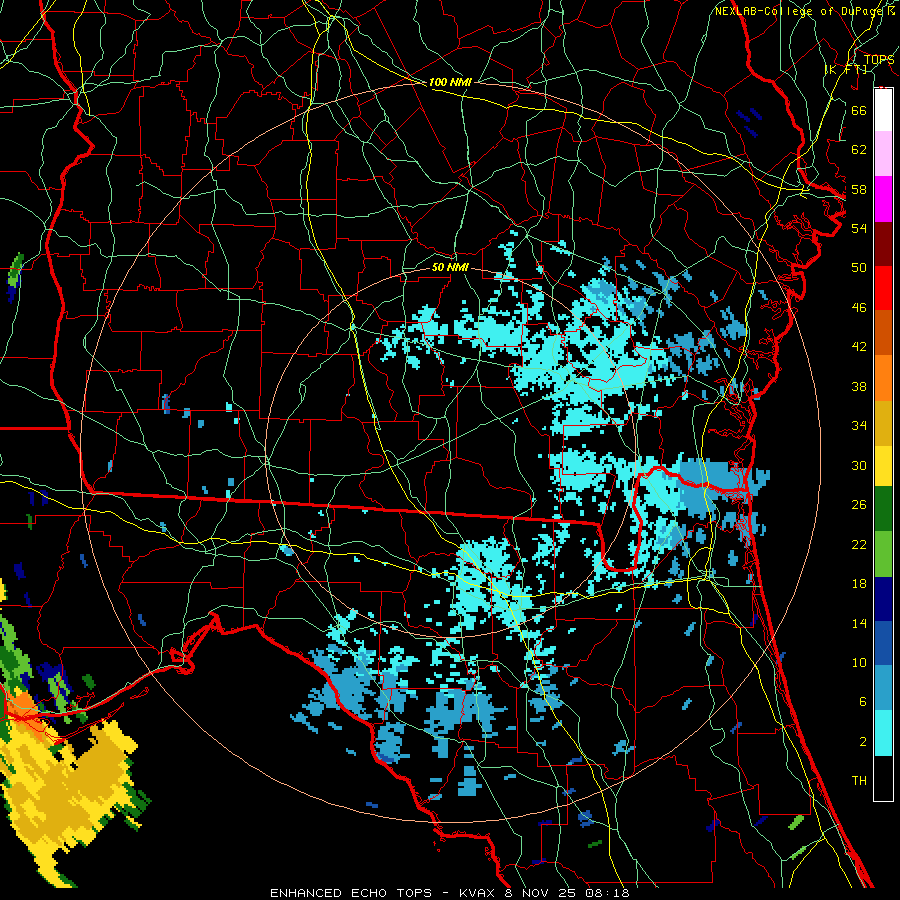Click the legend value "50"

(859, 268)
